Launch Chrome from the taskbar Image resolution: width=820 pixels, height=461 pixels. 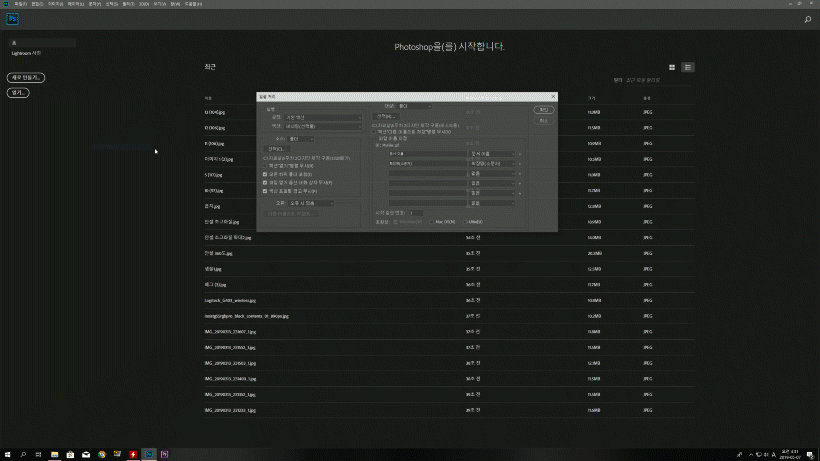(101, 454)
